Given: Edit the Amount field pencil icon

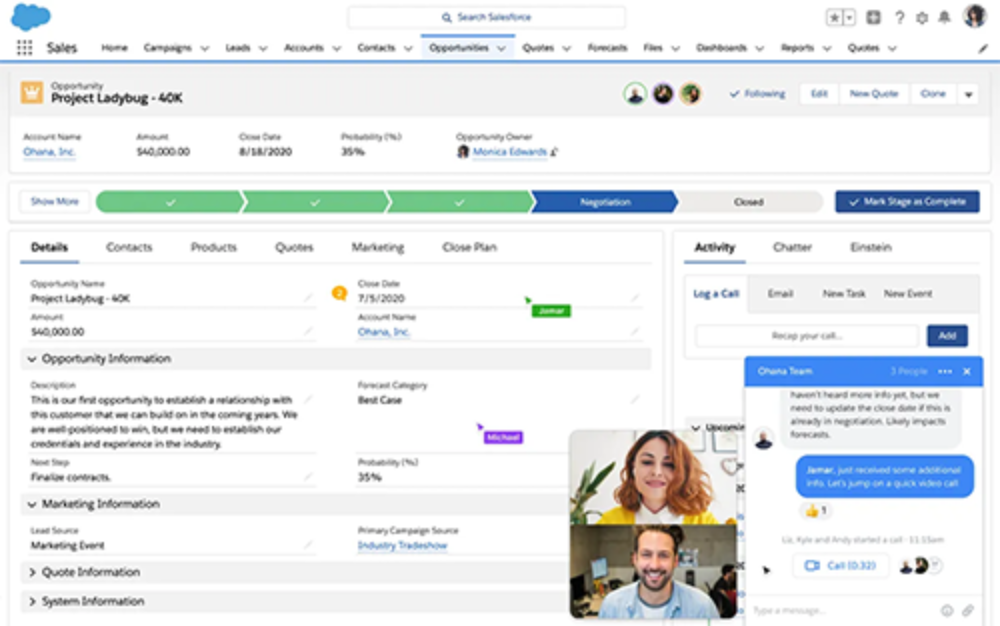Looking at the screenshot, I should [308, 331].
